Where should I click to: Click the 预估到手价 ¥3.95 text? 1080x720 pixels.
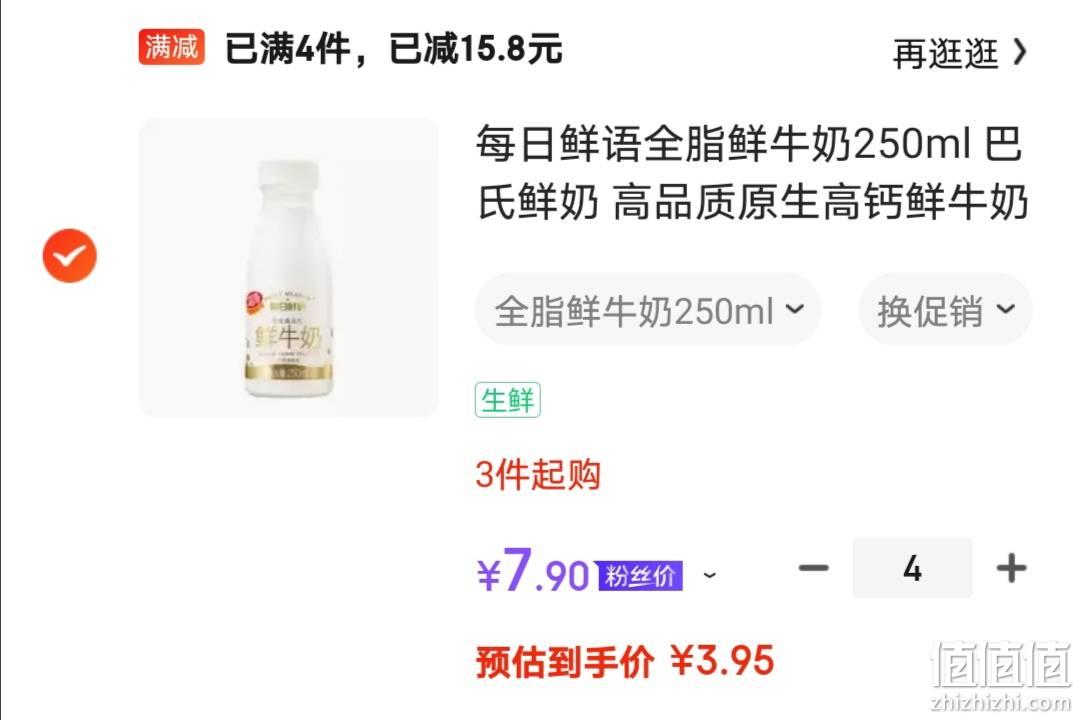(x=625, y=661)
